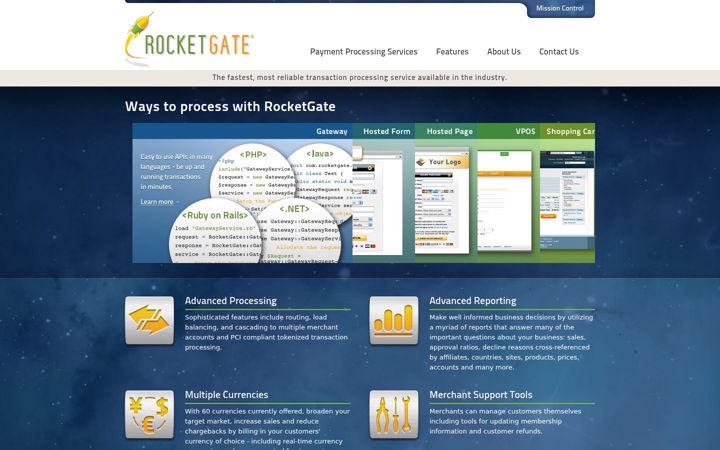The width and height of the screenshot is (720, 450).
Task: Open the Mission Control tab
Action: [560, 8]
